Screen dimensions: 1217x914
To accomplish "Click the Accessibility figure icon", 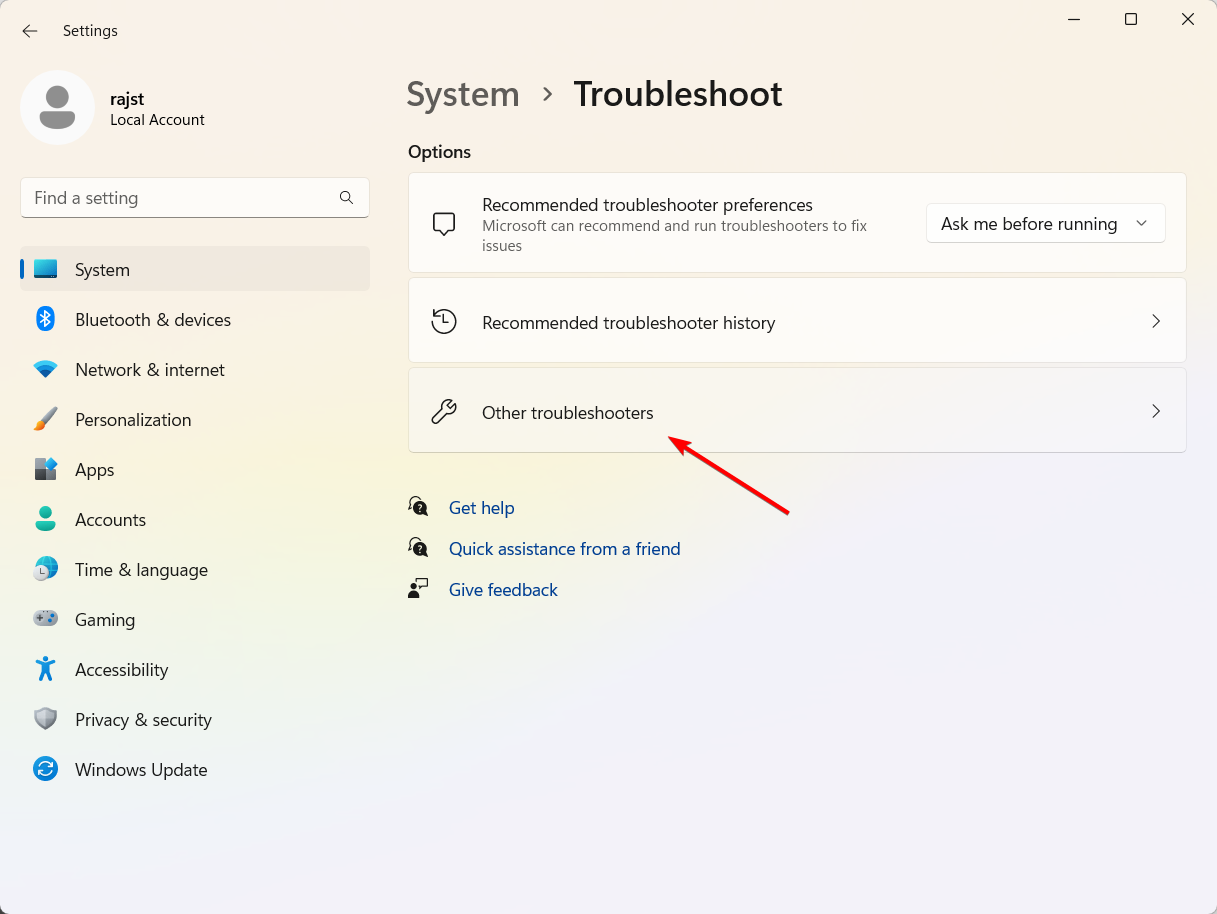I will point(45,669).
